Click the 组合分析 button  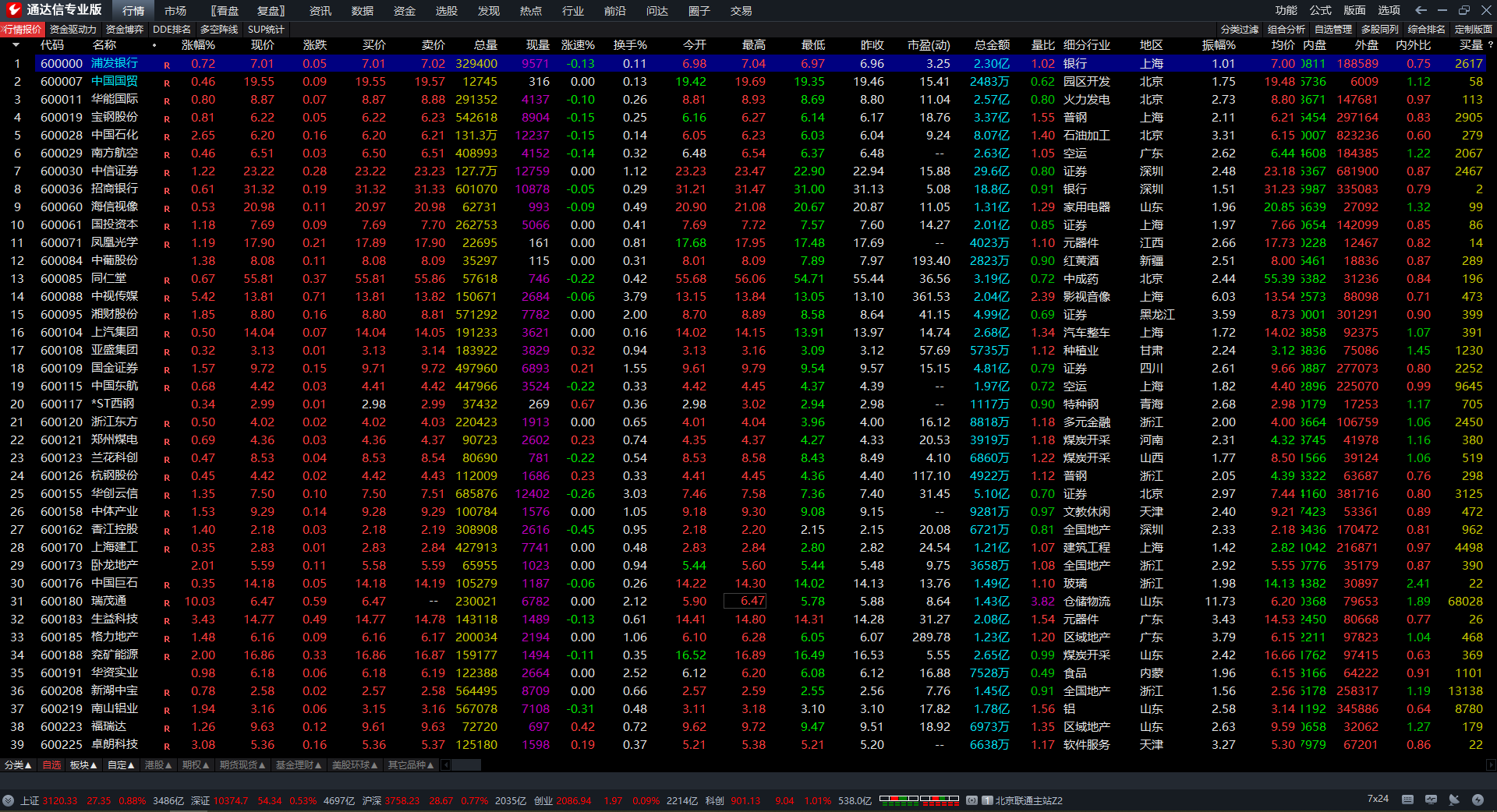pos(1286,30)
